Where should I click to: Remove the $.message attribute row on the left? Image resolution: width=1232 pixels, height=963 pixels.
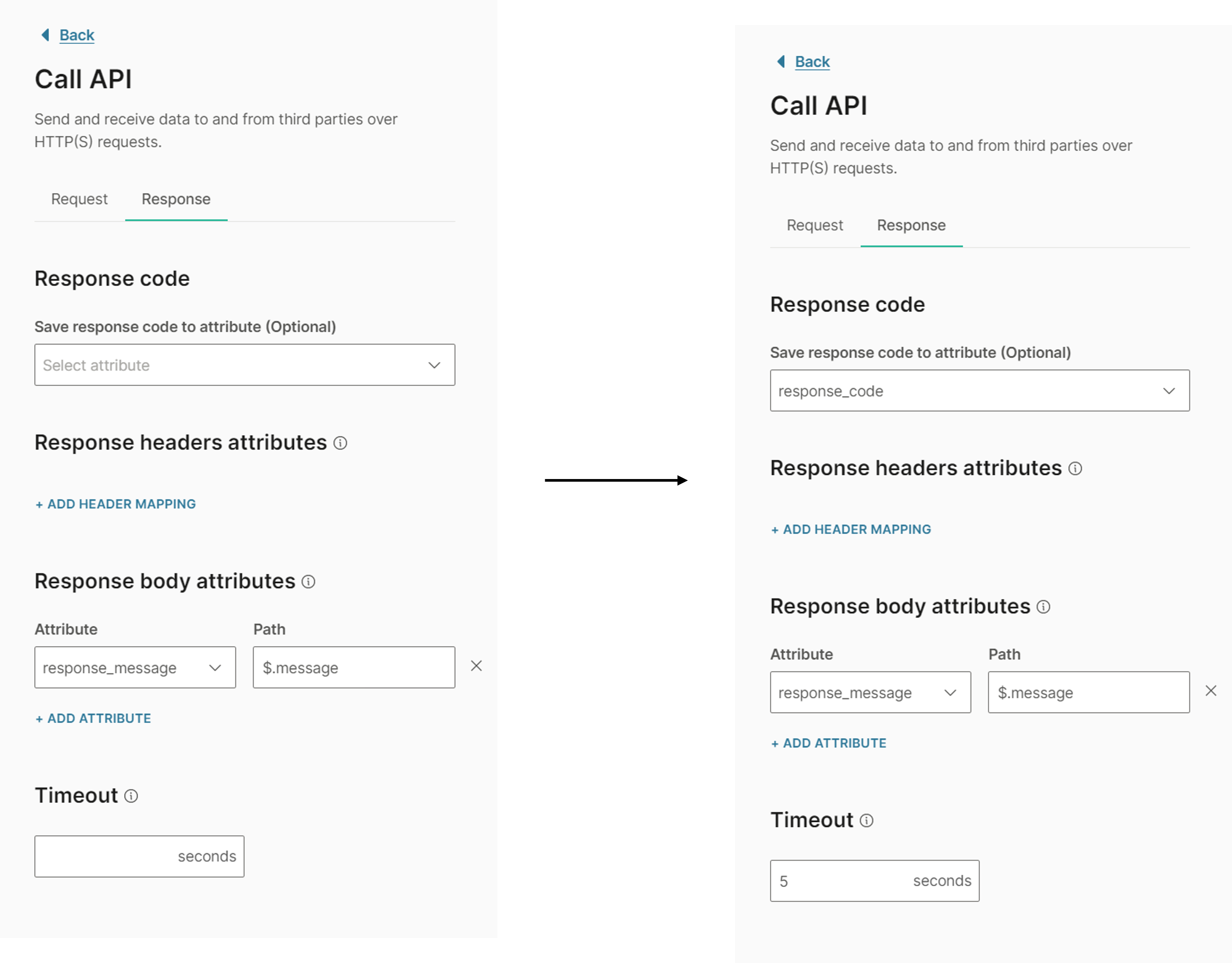tap(477, 666)
